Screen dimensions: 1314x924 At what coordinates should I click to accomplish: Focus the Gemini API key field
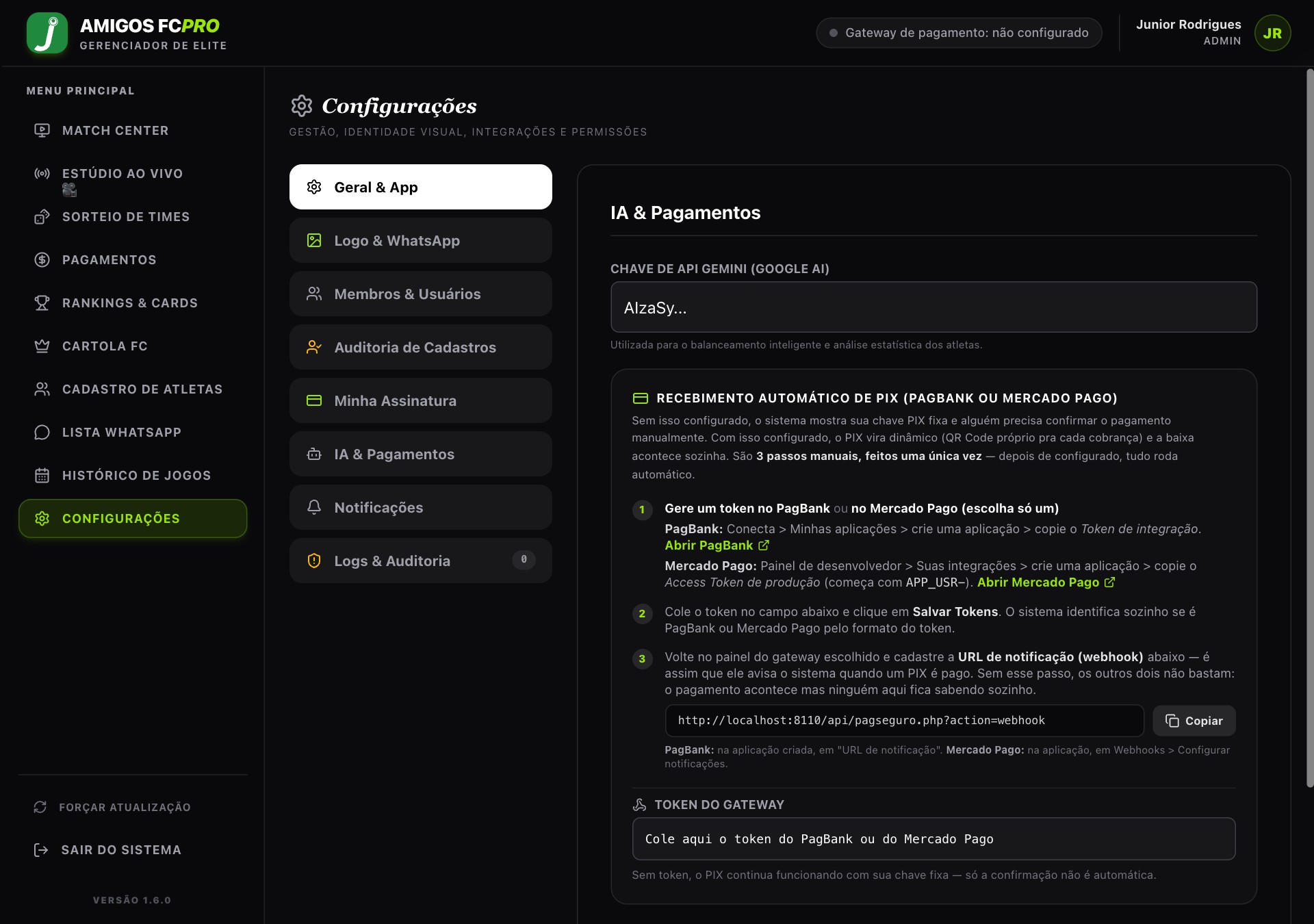click(933, 307)
